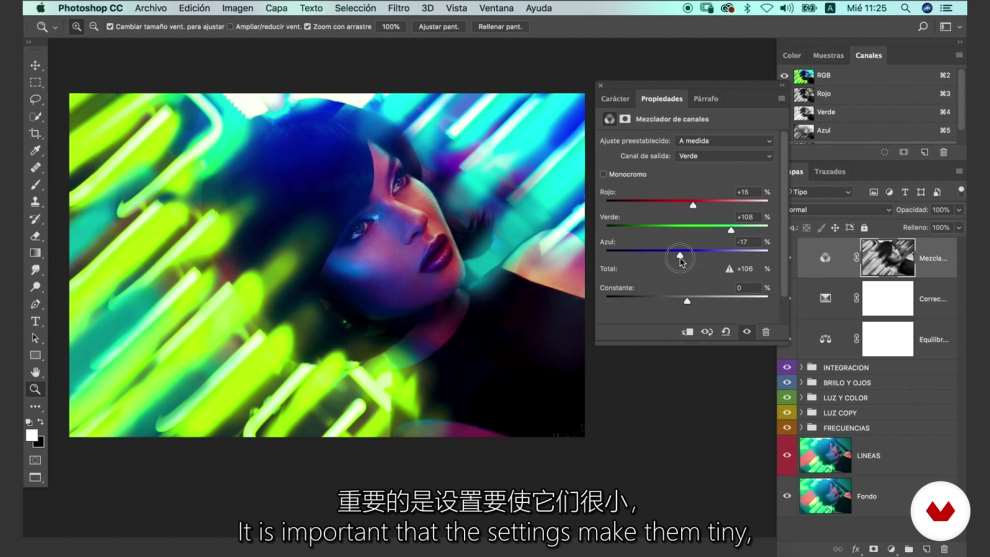The image size is (990, 557).
Task: Click the Rojo slider handle
Action: click(x=693, y=205)
